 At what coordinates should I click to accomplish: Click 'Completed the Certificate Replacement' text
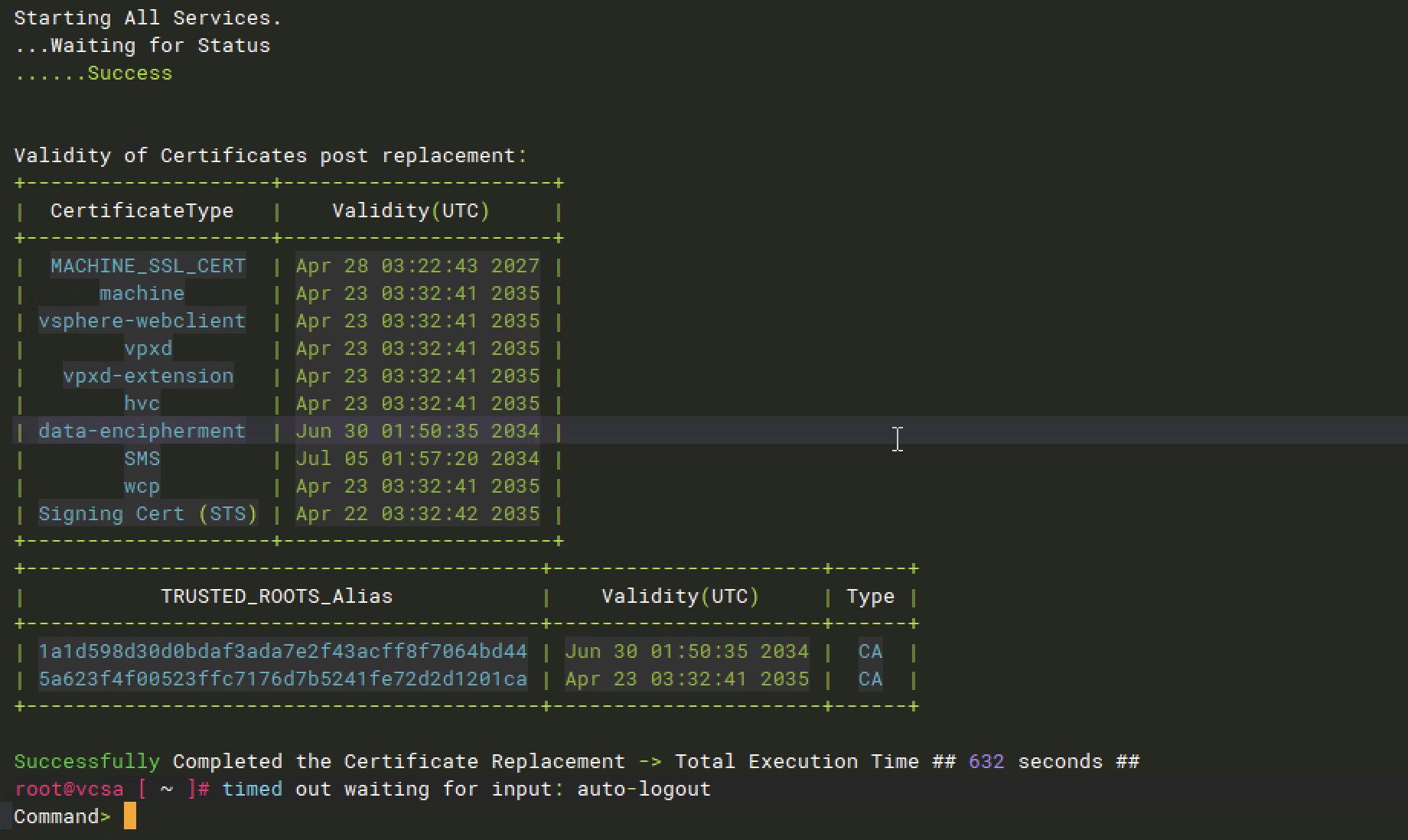coord(399,761)
